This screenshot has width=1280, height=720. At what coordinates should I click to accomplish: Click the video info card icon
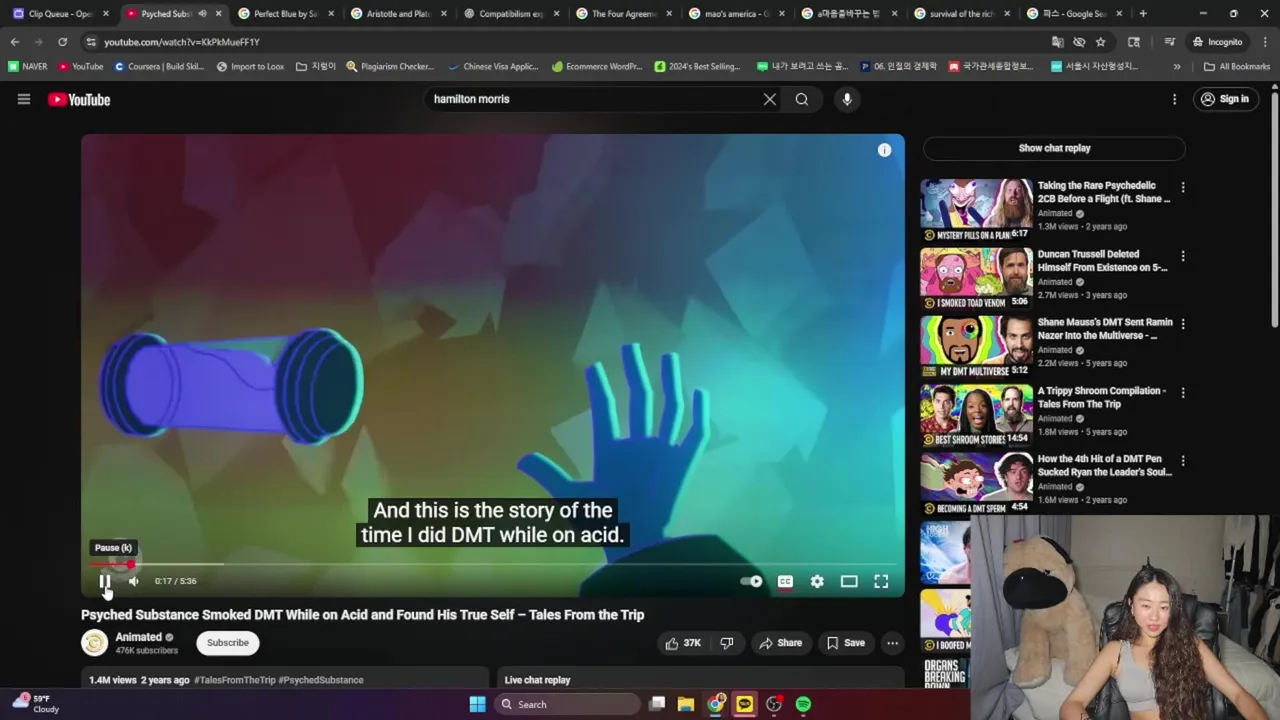pos(884,150)
